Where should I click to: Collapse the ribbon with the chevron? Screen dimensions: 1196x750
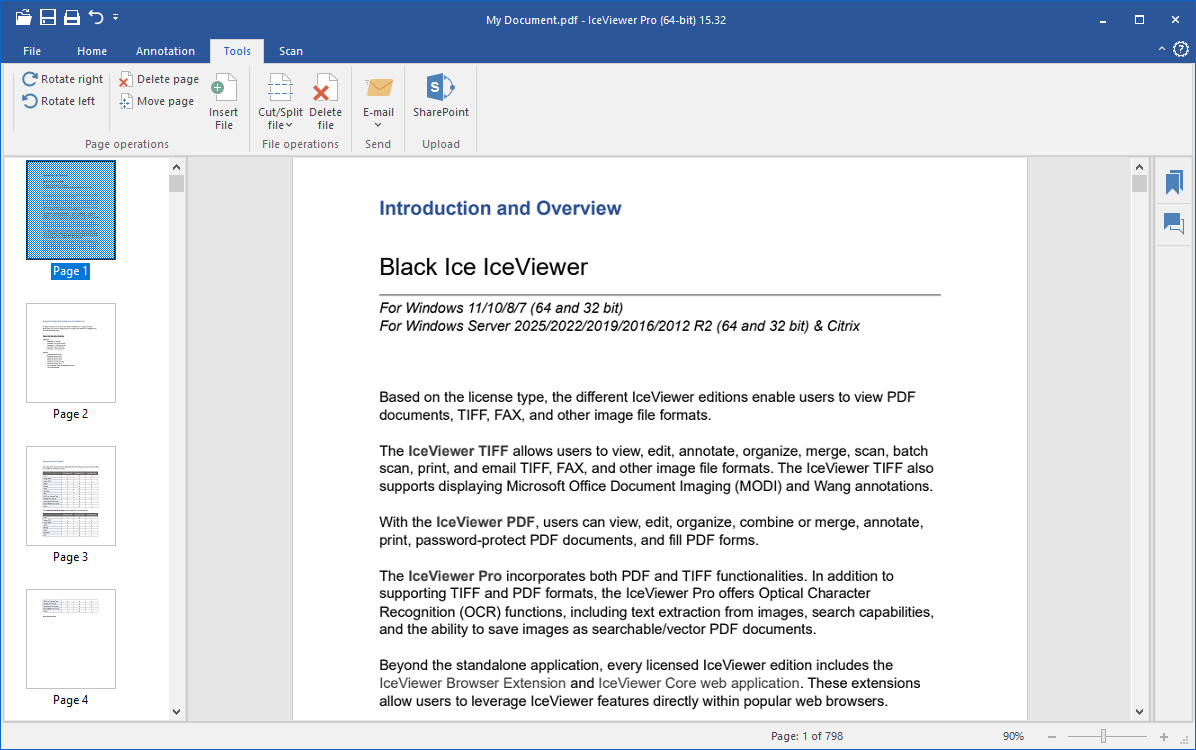point(1162,49)
